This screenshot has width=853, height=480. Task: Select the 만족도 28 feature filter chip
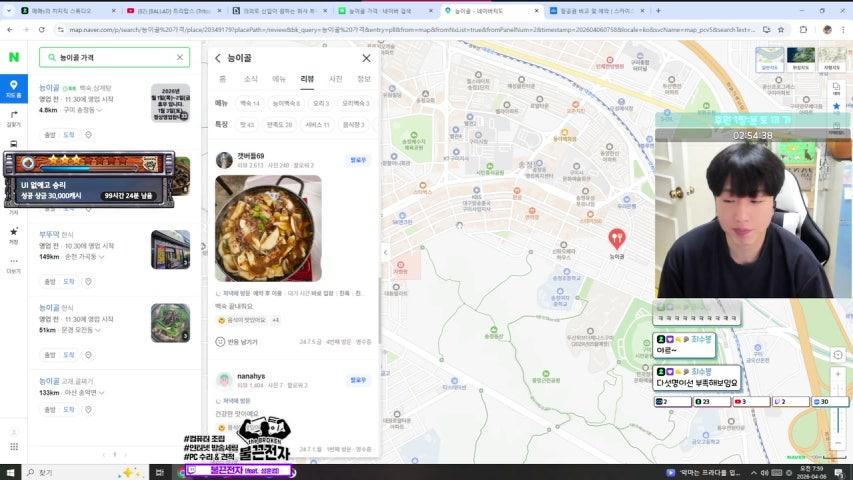(279, 125)
